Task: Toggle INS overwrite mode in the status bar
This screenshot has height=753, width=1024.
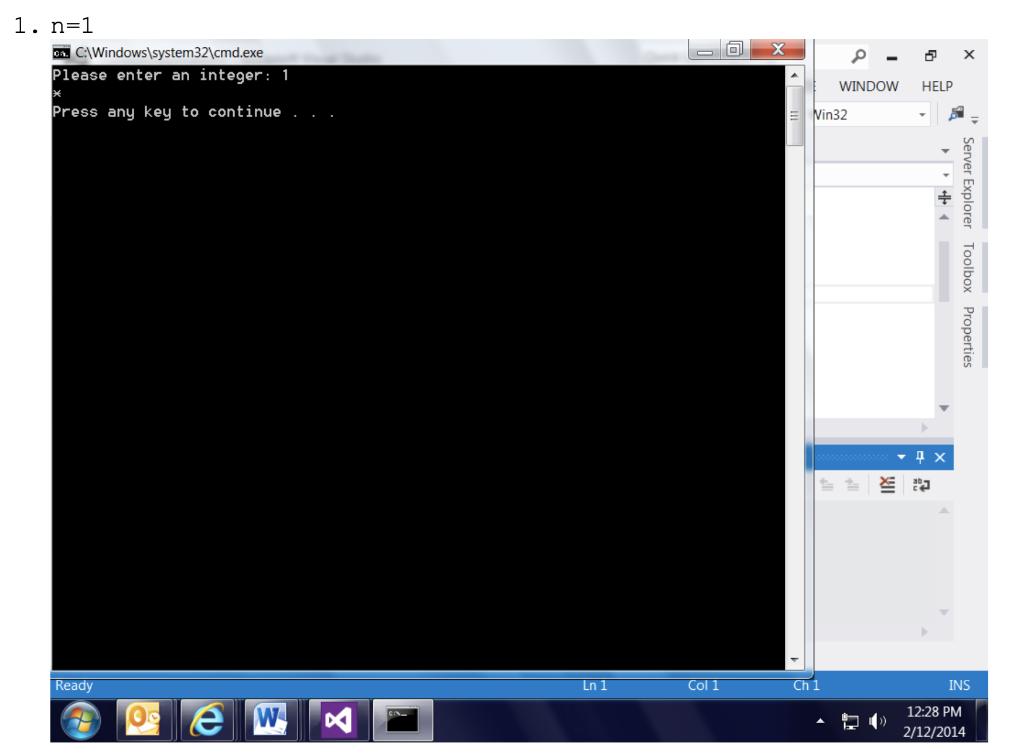Action: click(x=959, y=685)
